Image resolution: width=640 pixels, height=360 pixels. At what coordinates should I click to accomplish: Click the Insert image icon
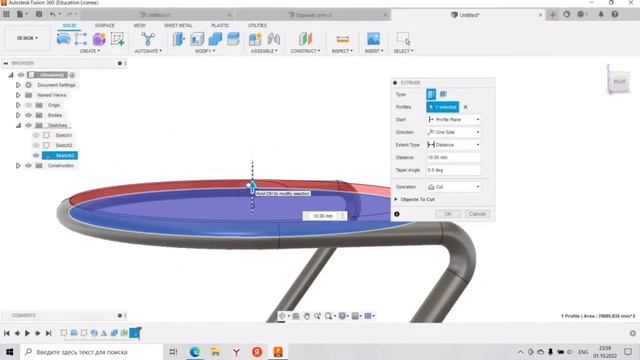click(373, 39)
